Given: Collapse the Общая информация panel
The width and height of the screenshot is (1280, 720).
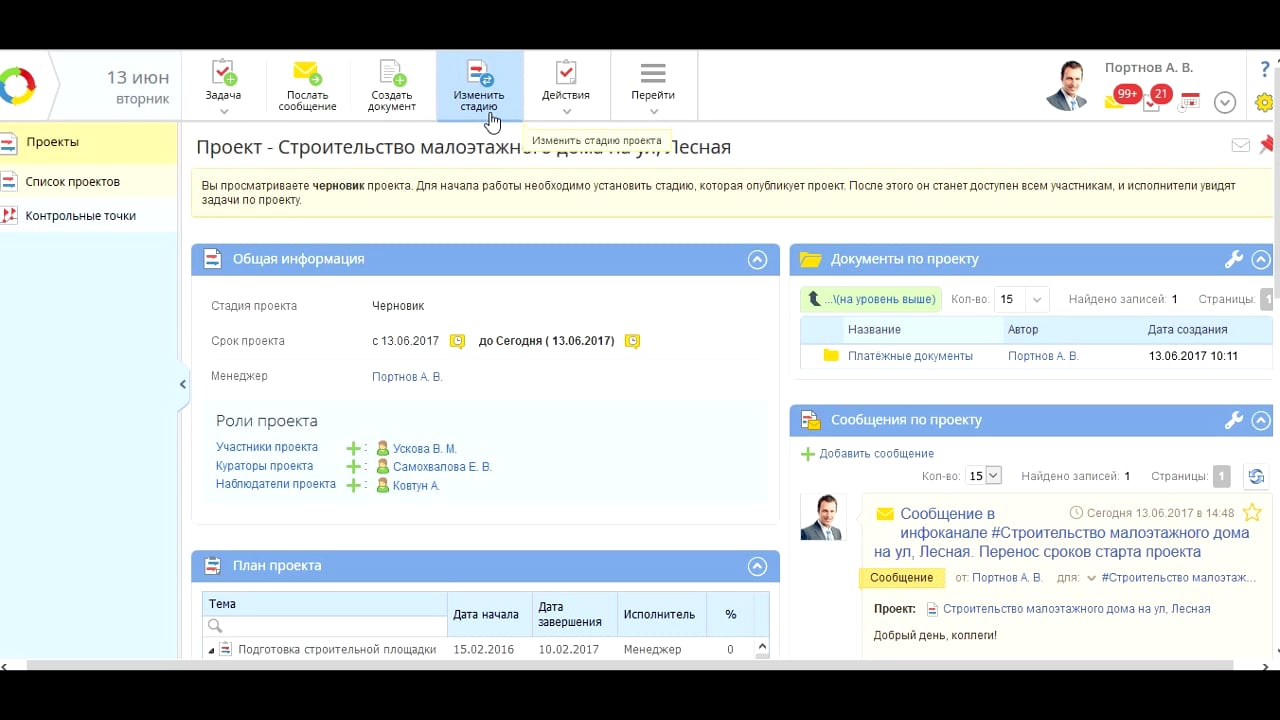Looking at the screenshot, I should tap(757, 260).
